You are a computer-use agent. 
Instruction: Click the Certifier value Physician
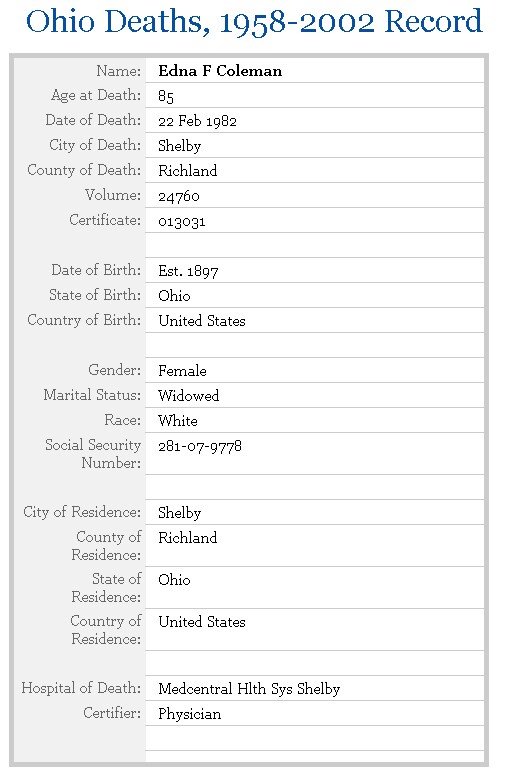click(x=190, y=714)
